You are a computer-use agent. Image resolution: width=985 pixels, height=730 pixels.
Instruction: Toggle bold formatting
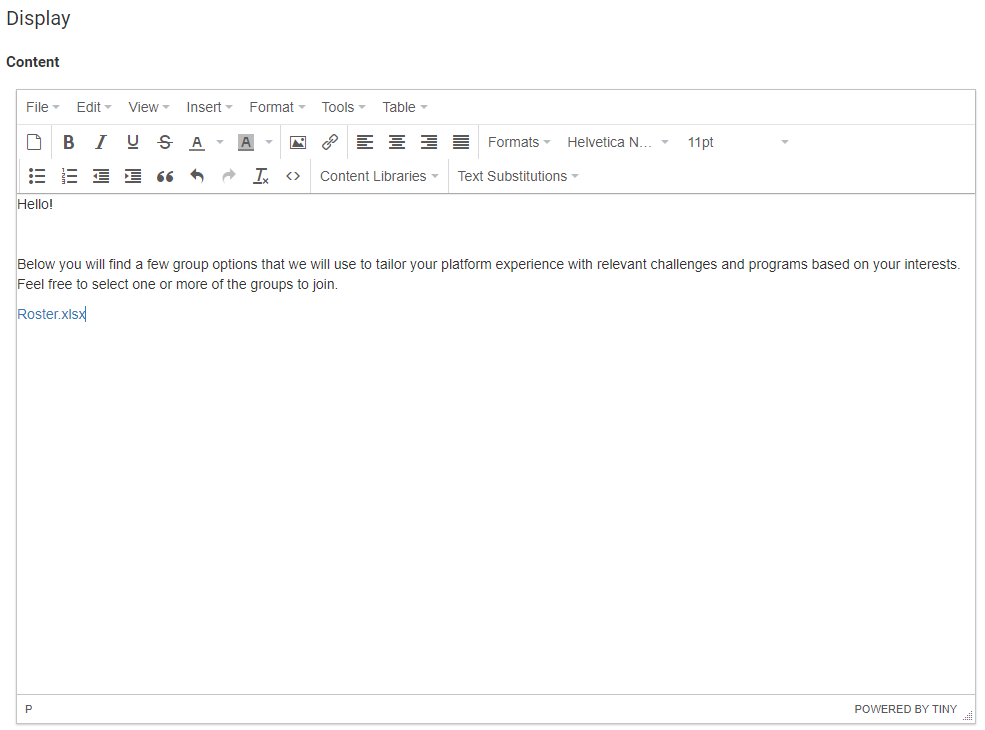point(68,142)
